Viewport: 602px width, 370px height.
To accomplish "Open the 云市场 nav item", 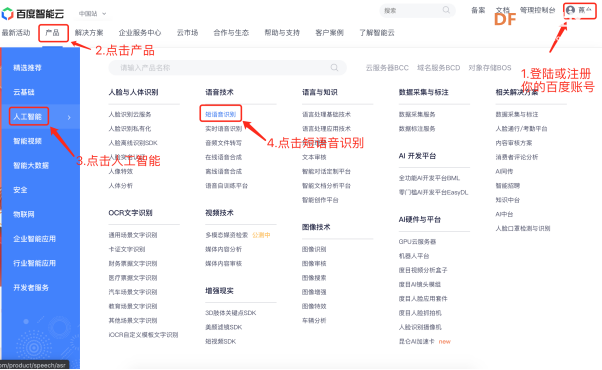I will point(187,33).
